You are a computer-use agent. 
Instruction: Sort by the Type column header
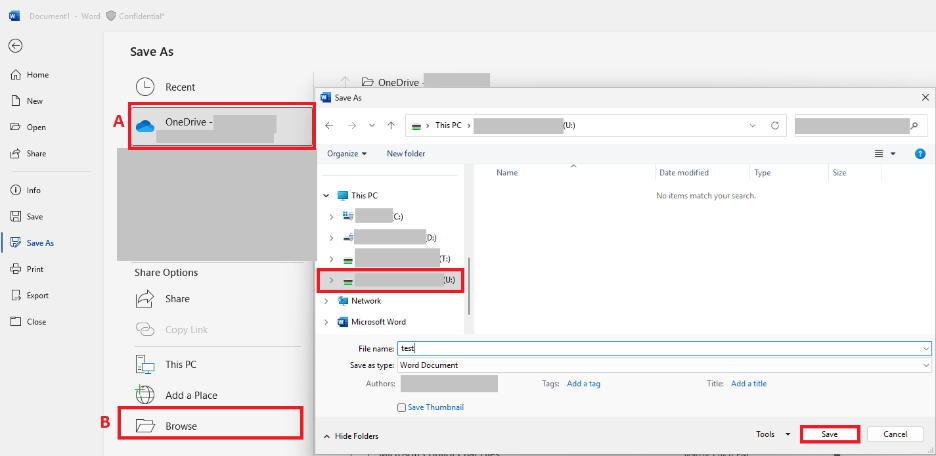pos(762,172)
